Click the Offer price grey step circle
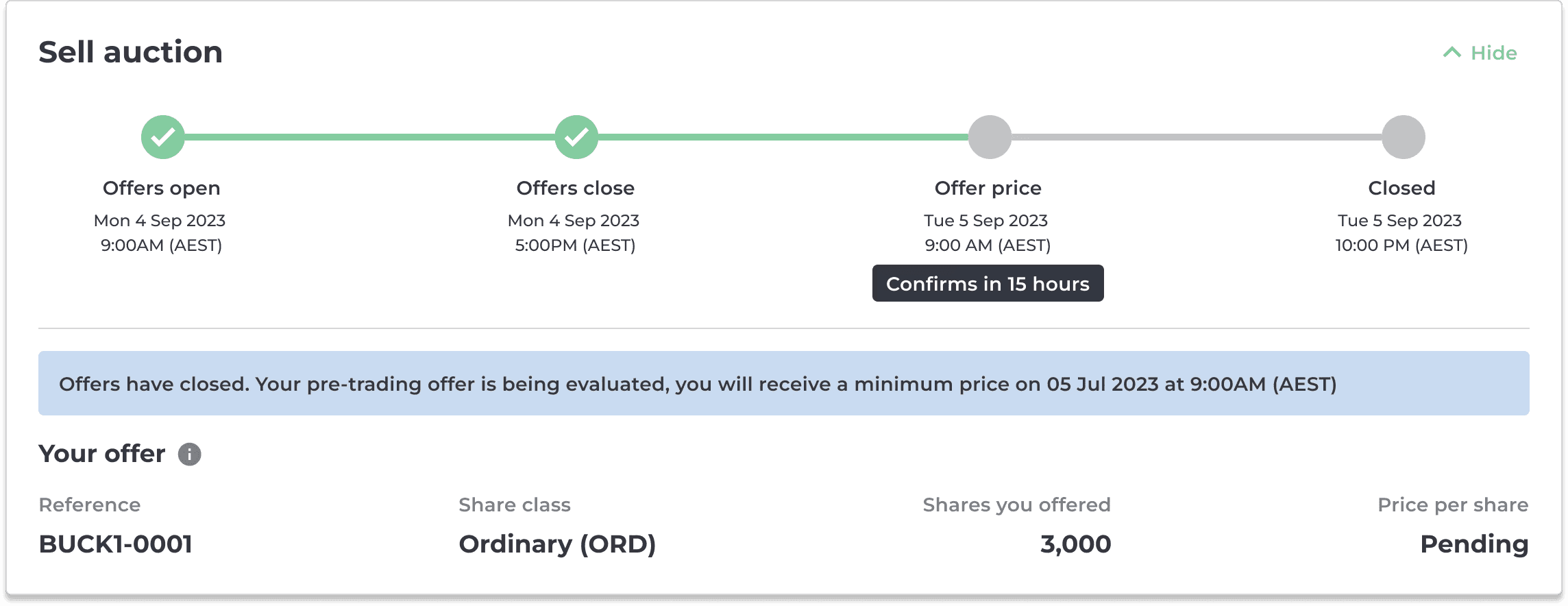The image size is (1568, 606). (x=990, y=137)
